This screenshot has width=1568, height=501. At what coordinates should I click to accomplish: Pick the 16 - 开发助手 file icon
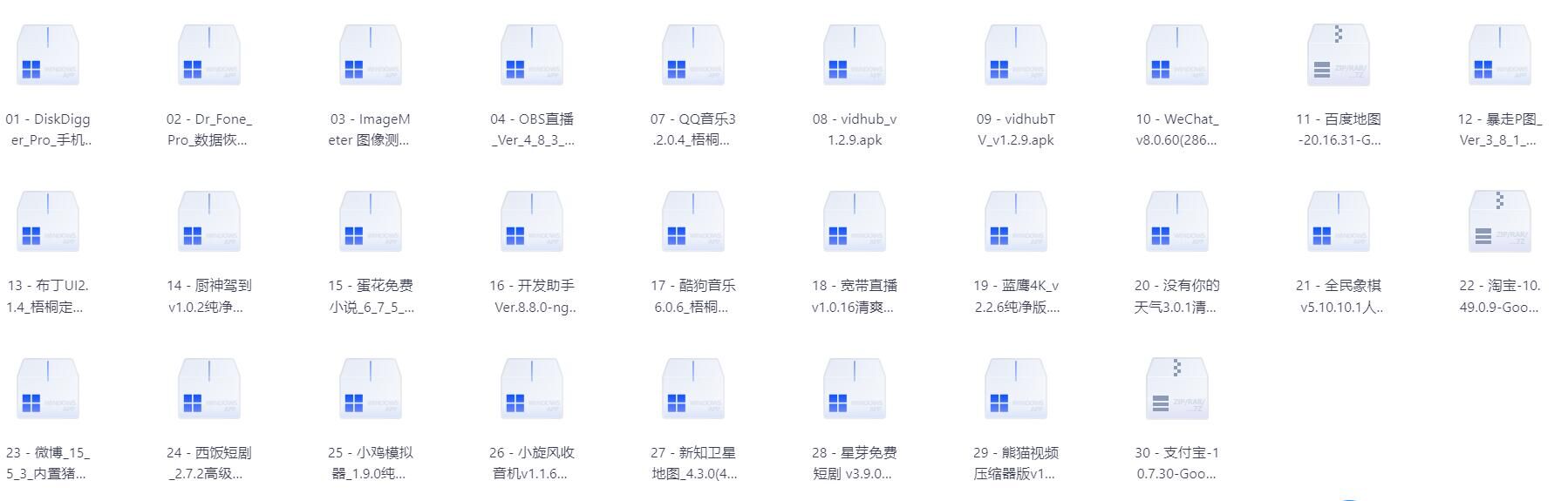point(532,222)
